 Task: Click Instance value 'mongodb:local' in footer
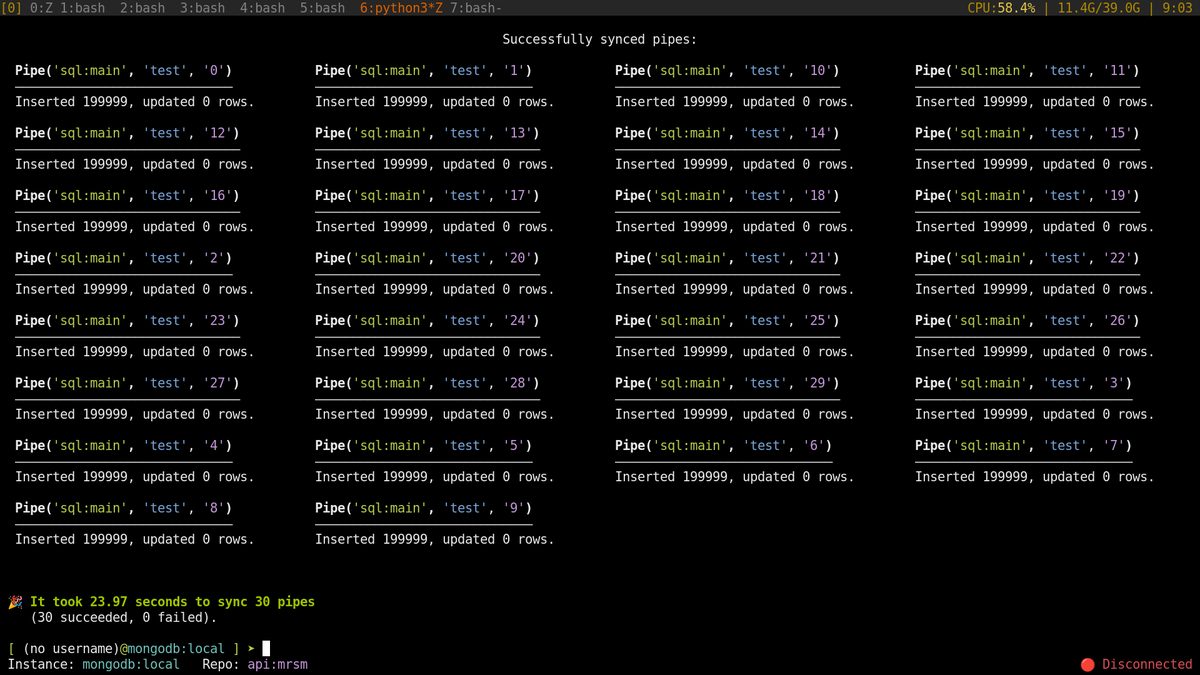131,664
